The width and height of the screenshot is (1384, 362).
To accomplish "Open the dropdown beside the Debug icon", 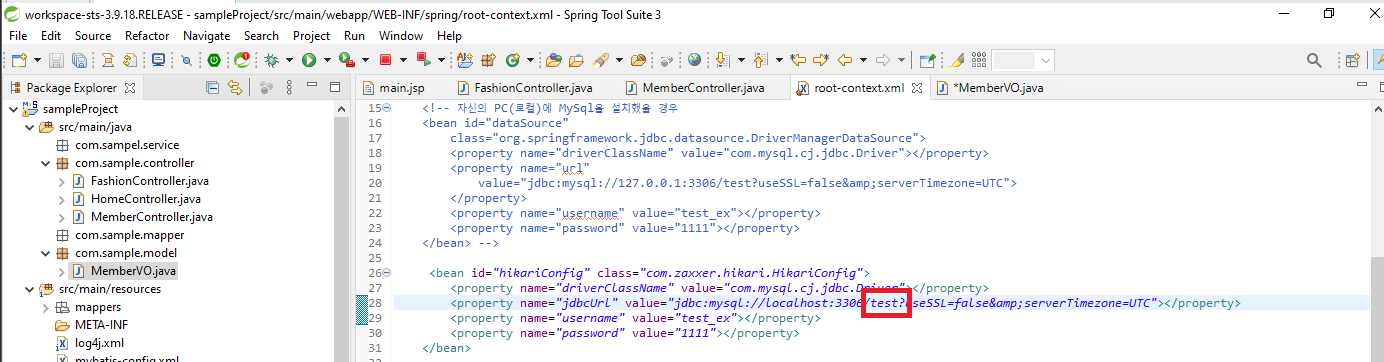I will (x=289, y=60).
